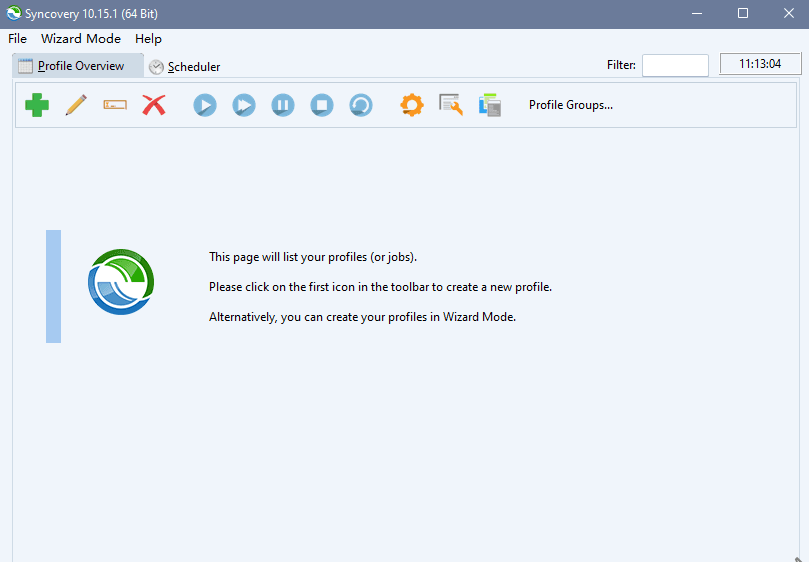This screenshot has height=562, width=809.
Task: Close the Syncovery window
Action: tap(789, 13)
